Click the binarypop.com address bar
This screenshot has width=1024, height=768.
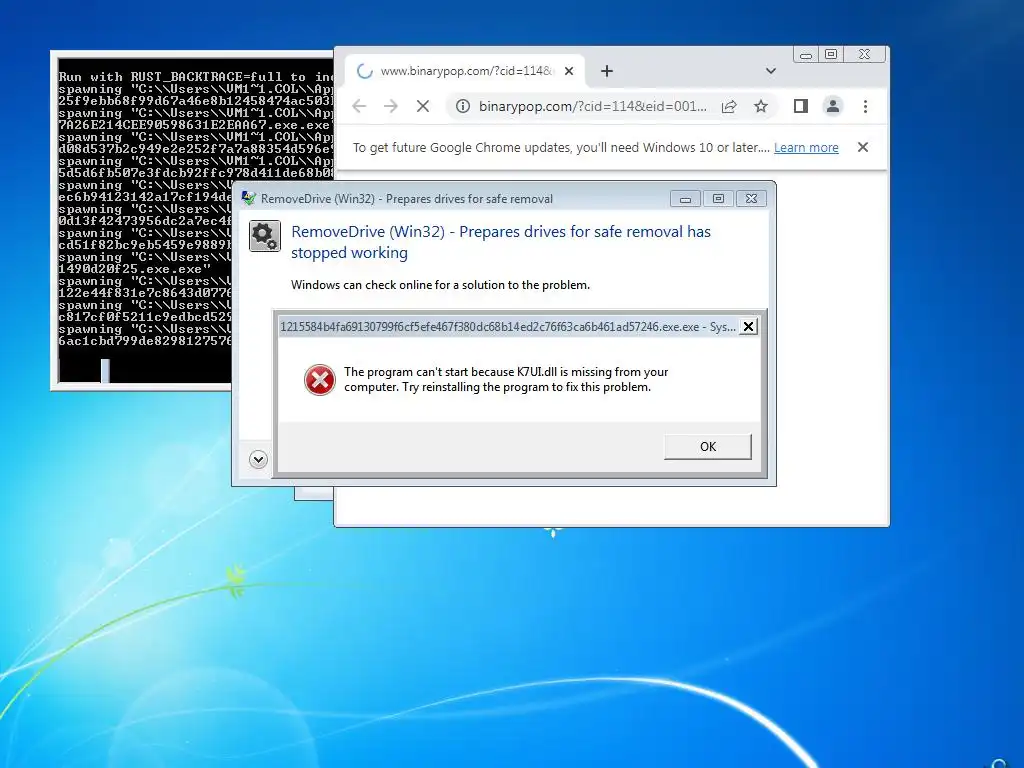point(592,106)
